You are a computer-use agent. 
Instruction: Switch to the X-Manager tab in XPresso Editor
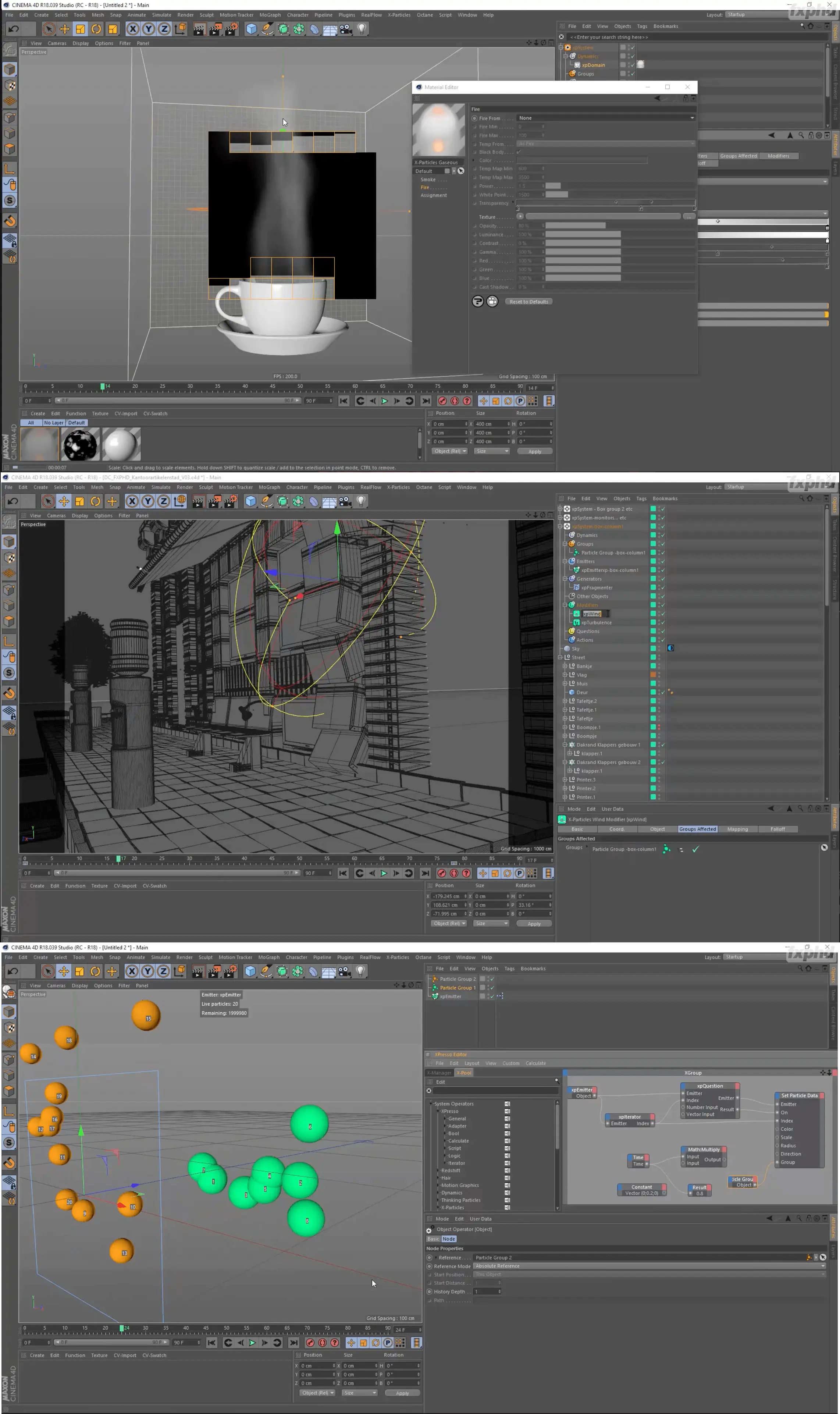click(x=439, y=1073)
